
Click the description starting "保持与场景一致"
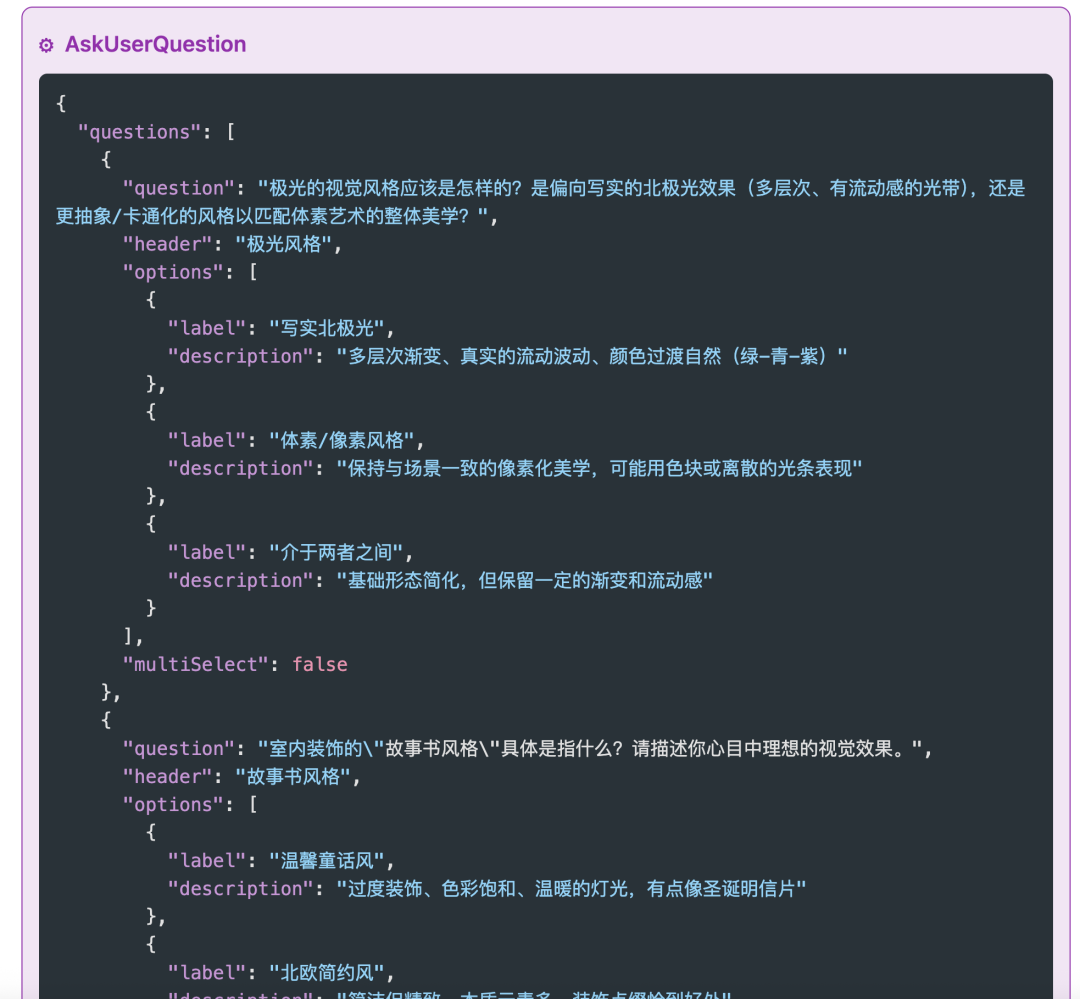click(x=599, y=468)
